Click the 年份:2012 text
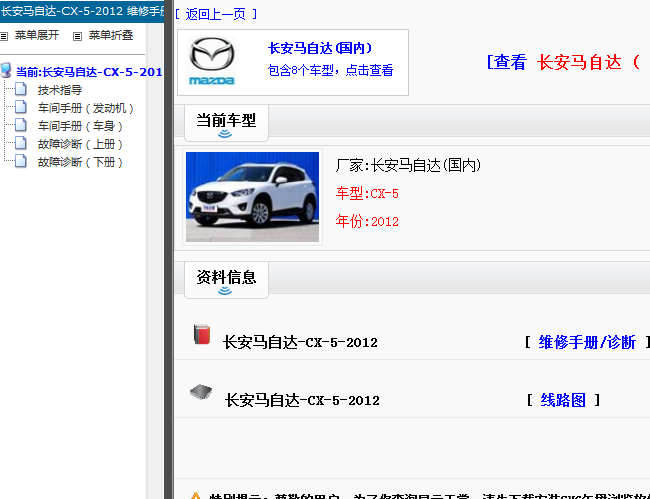Image resolution: width=650 pixels, height=499 pixels. [x=367, y=221]
